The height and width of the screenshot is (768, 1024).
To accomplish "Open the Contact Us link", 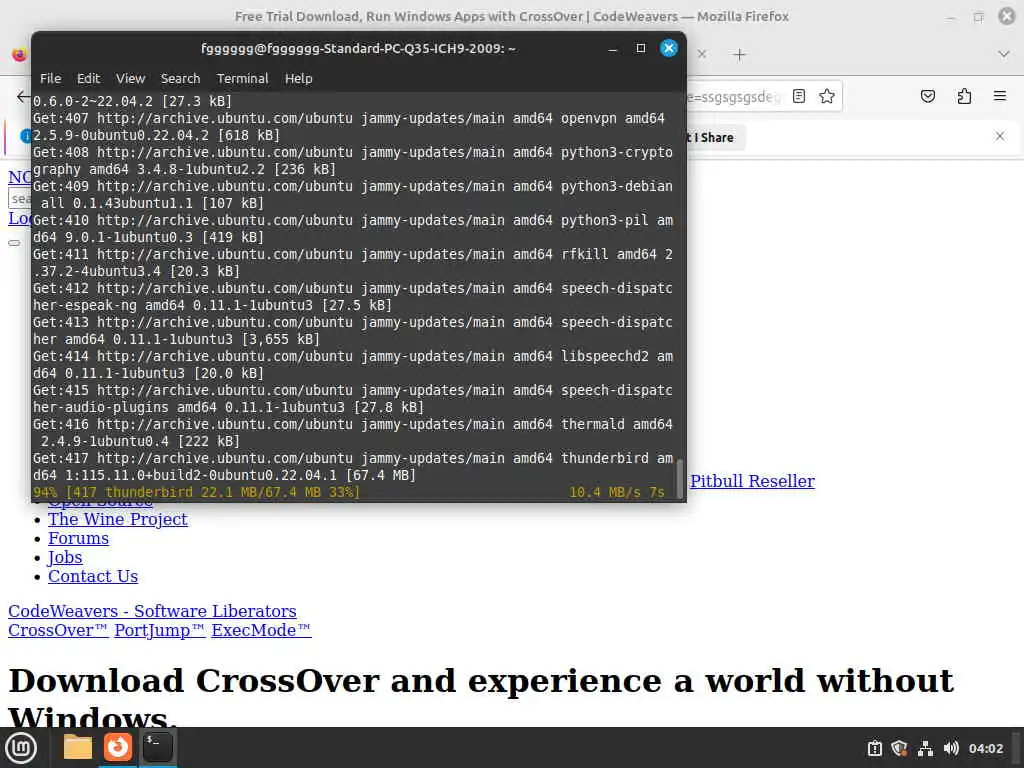I will (93, 576).
